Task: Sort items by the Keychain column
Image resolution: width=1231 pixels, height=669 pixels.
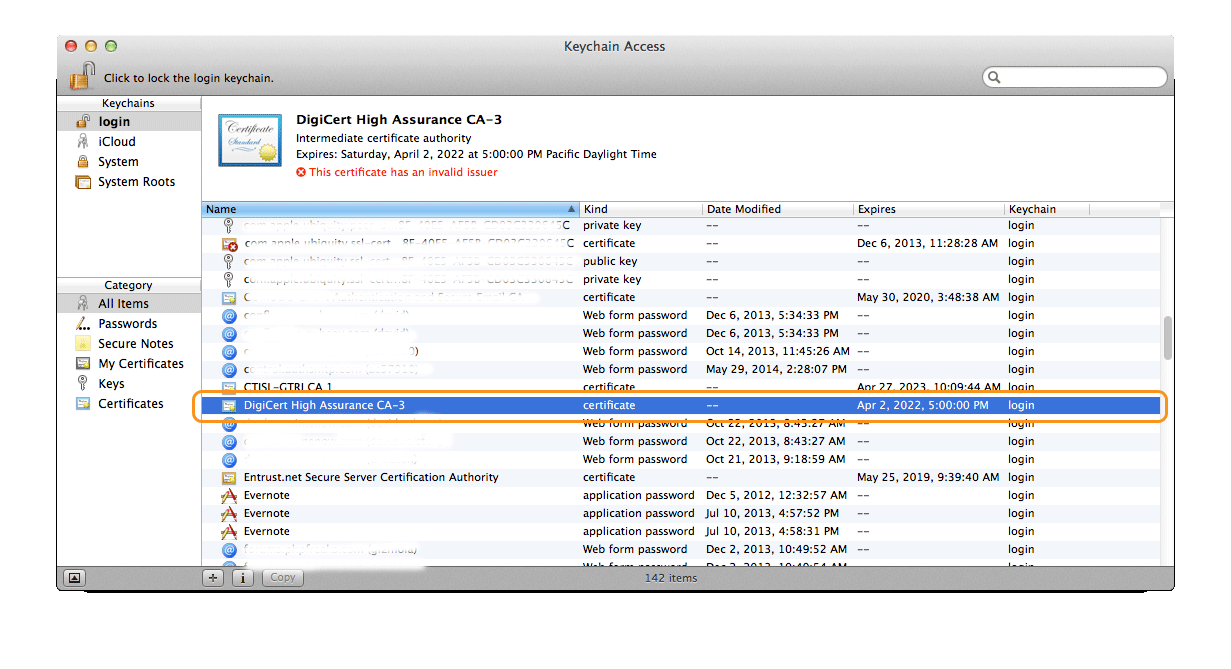Action: click(x=1047, y=209)
